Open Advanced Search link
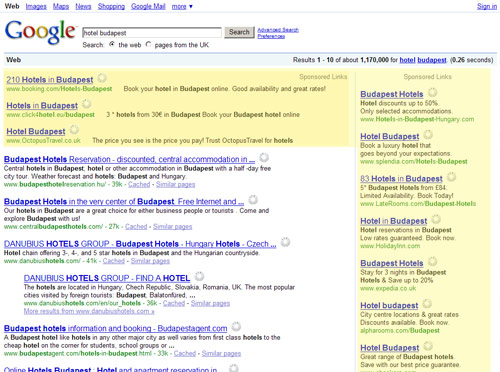The image size is (500, 372). coord(278,30)
